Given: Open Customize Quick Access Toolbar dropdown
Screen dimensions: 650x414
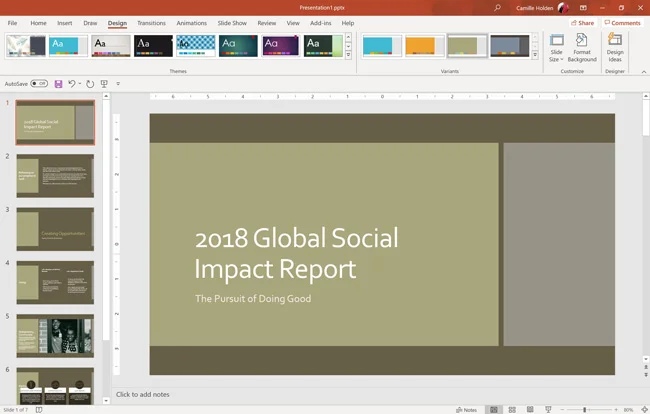Looking at the screenshot, I should [118, 84].
